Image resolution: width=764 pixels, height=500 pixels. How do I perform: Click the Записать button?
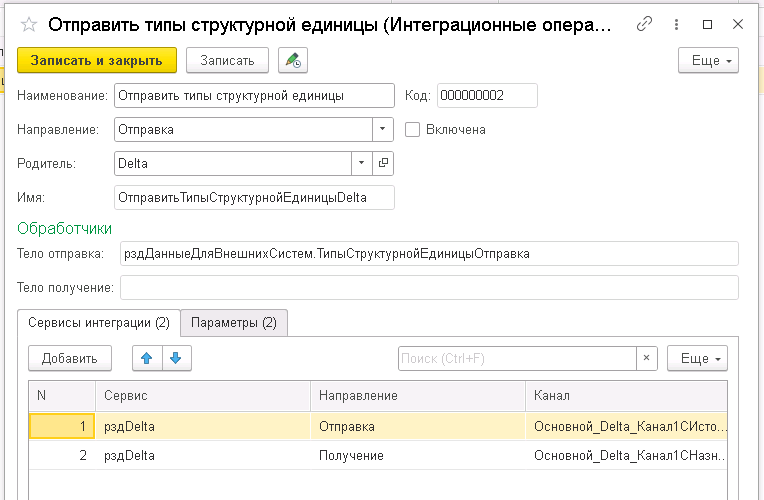click(227, 61)
